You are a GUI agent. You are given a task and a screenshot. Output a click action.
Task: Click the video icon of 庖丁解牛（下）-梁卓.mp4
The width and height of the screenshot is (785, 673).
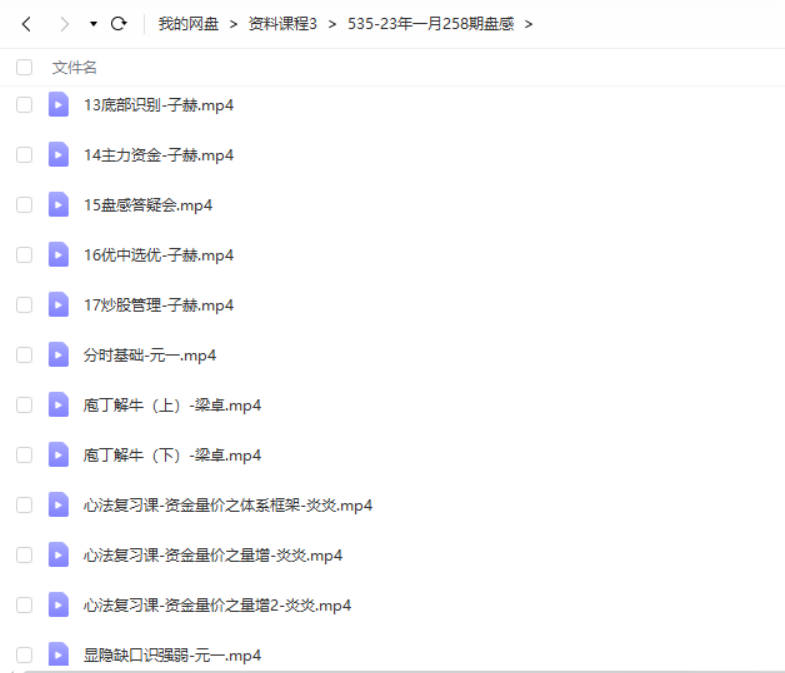pyautogui.click(x=58, y=455)
